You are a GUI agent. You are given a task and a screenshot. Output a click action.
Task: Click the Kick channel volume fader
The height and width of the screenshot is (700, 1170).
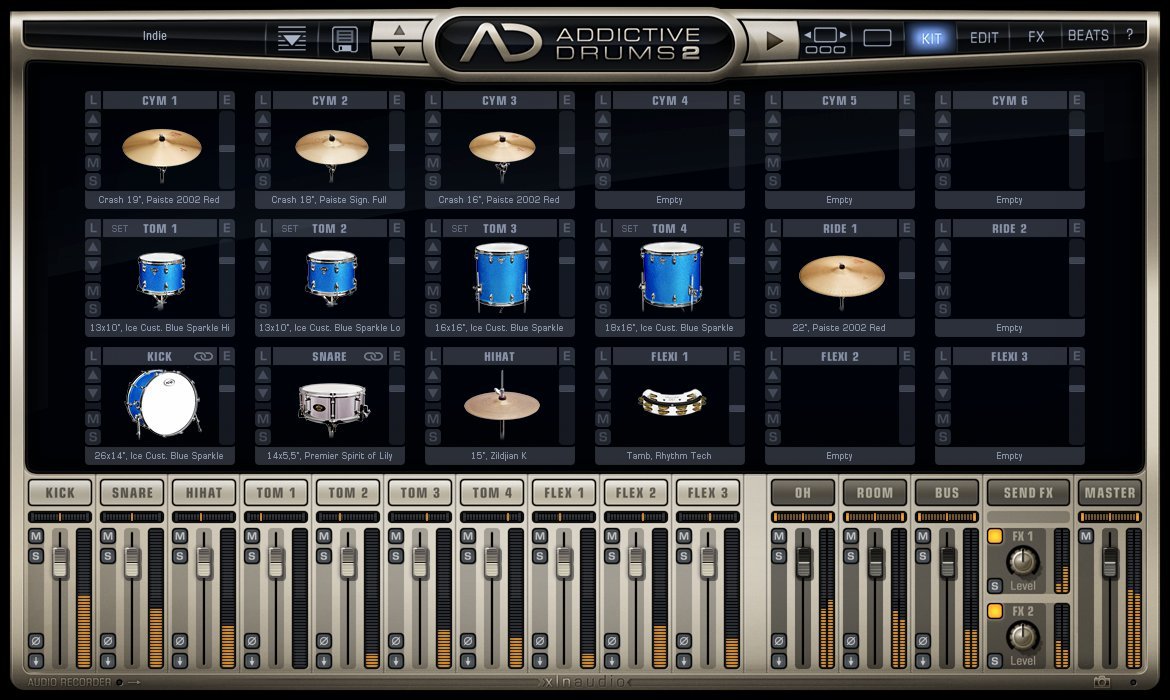[60, 563]
